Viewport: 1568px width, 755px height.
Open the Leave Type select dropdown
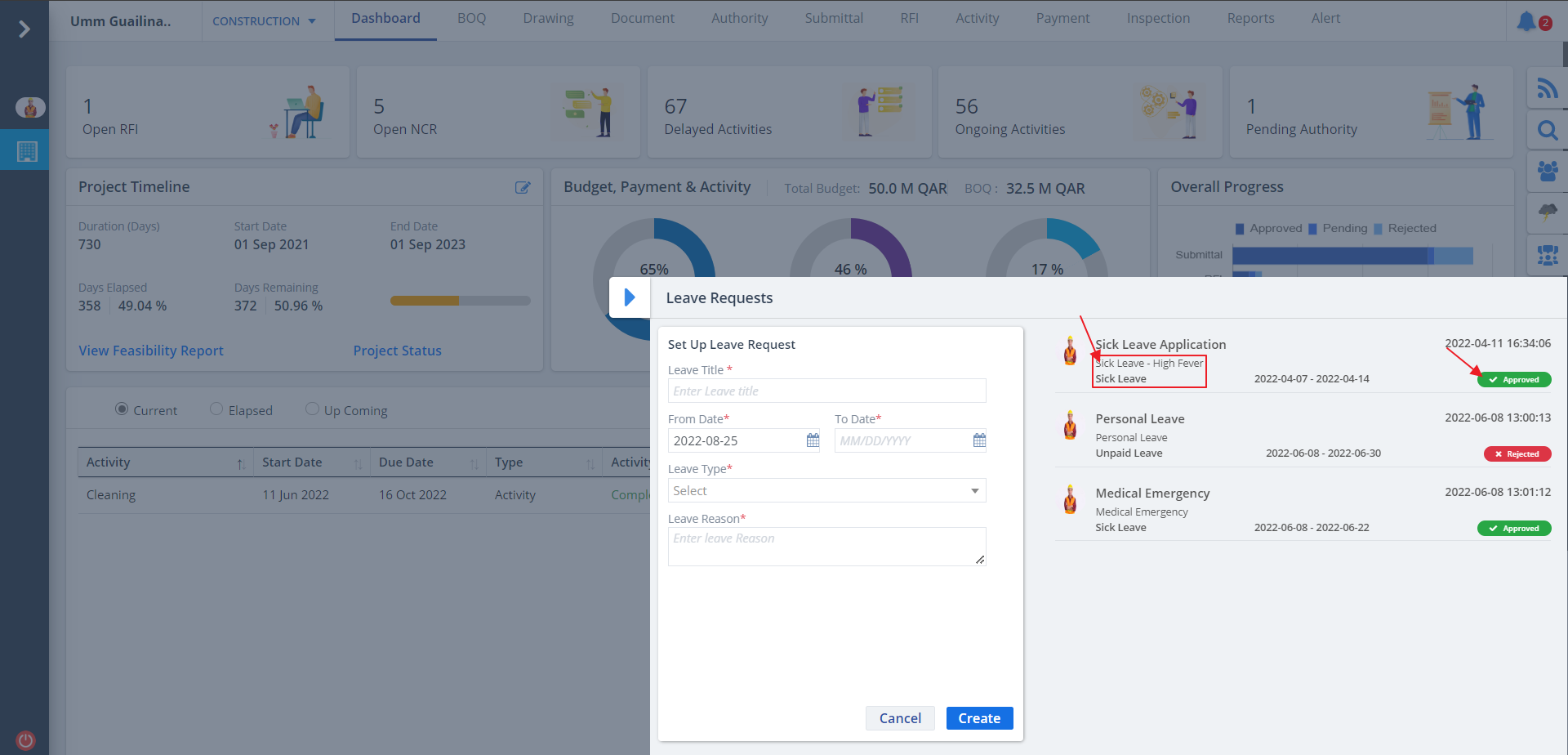click(x=826, y=490)
